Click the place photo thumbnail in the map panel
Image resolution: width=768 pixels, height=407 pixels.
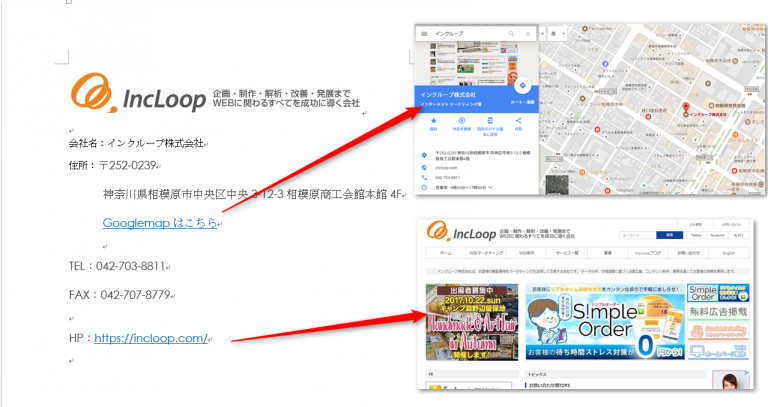tap(477, 64)
